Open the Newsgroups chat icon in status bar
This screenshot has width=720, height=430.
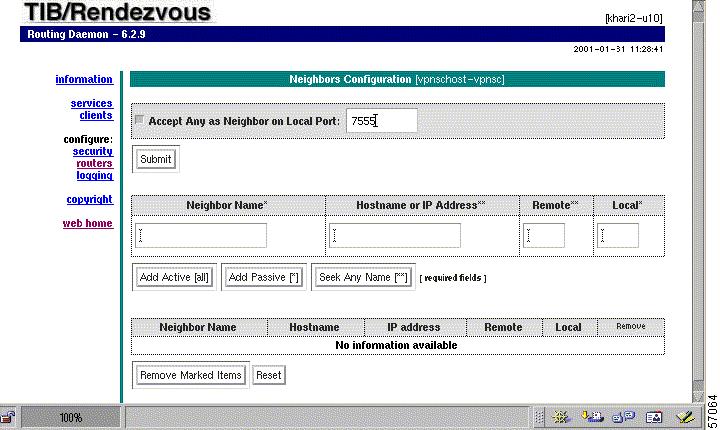pos(624,417)
